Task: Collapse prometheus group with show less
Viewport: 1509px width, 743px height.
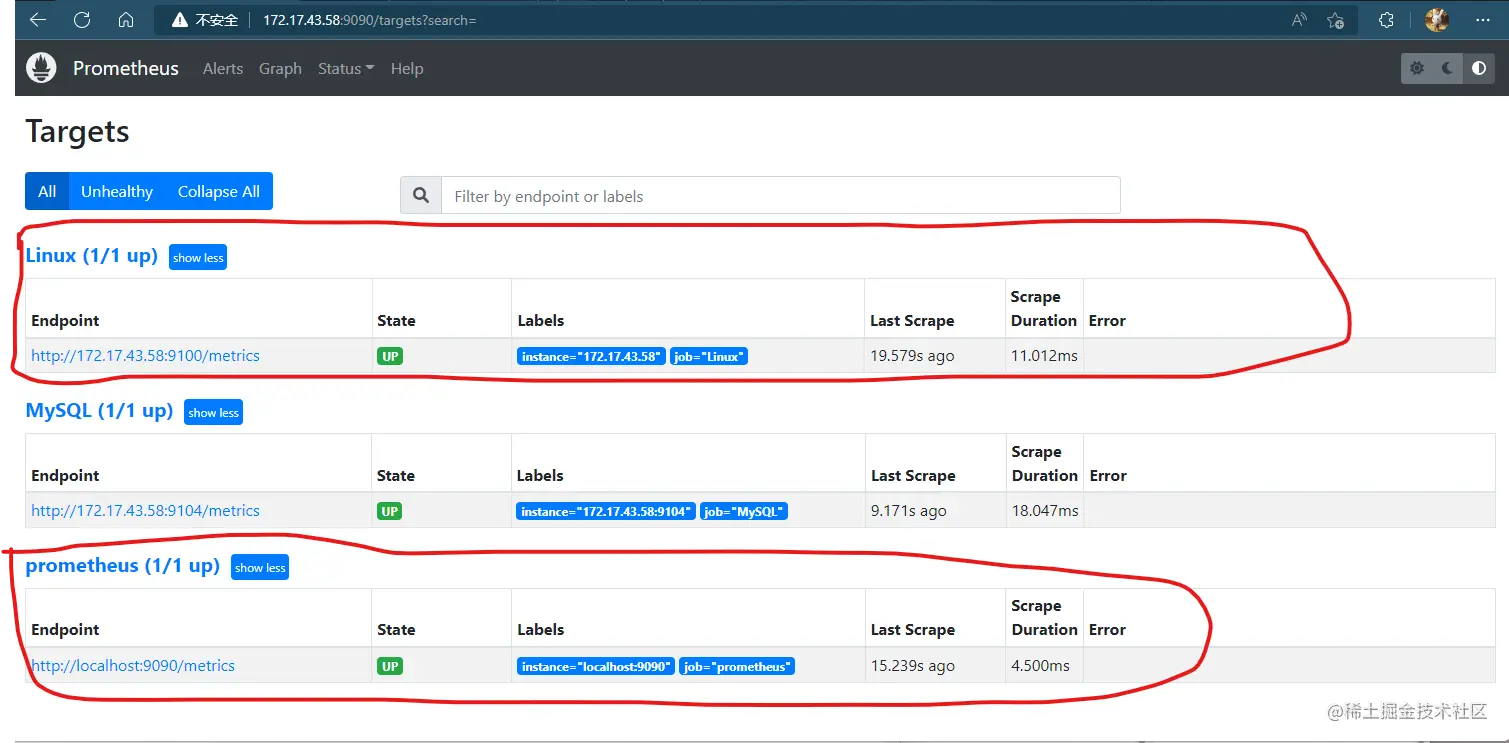Action: 260,568
